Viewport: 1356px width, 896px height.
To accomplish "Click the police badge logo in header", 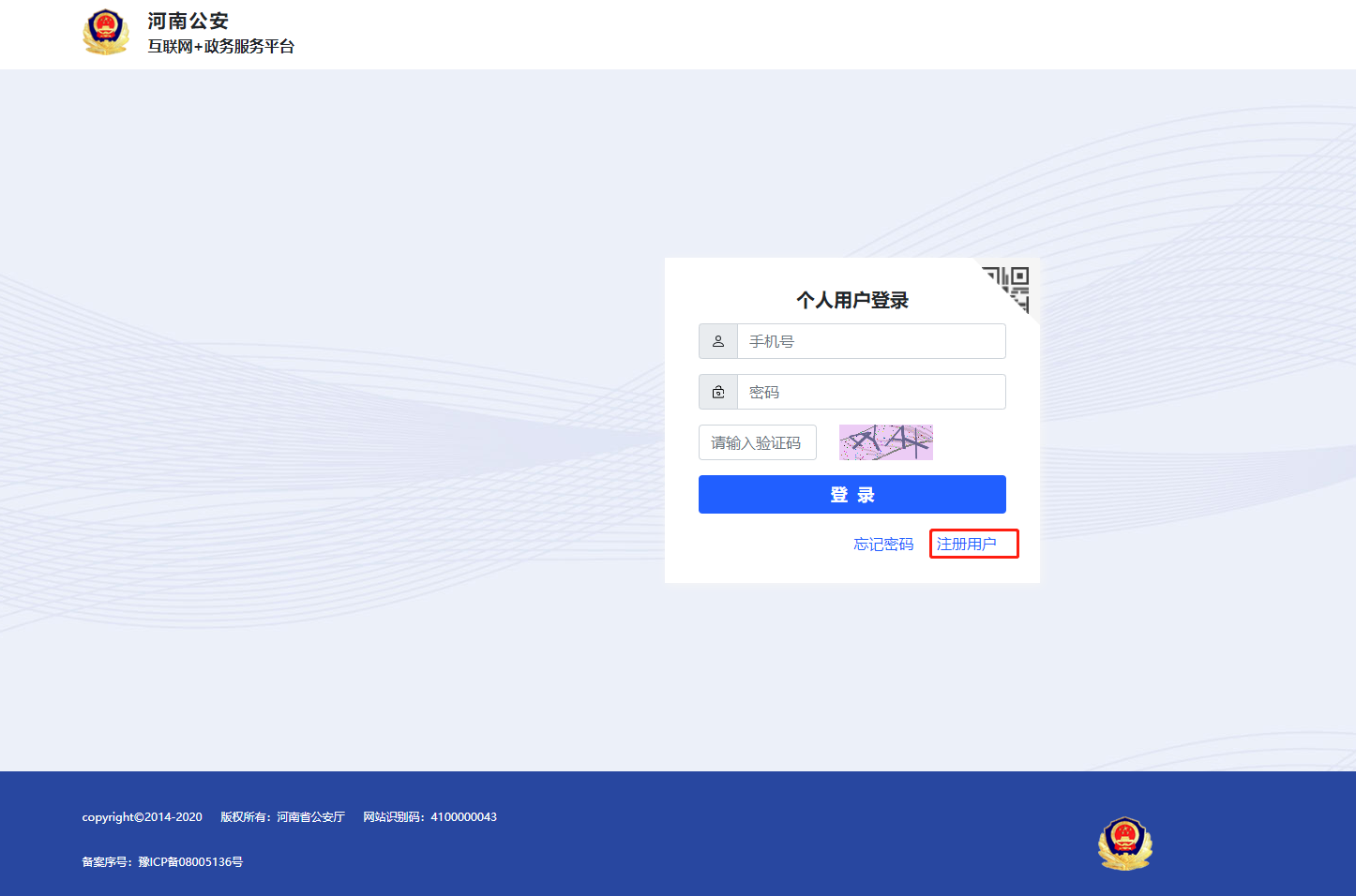I will tap(105, 33).
